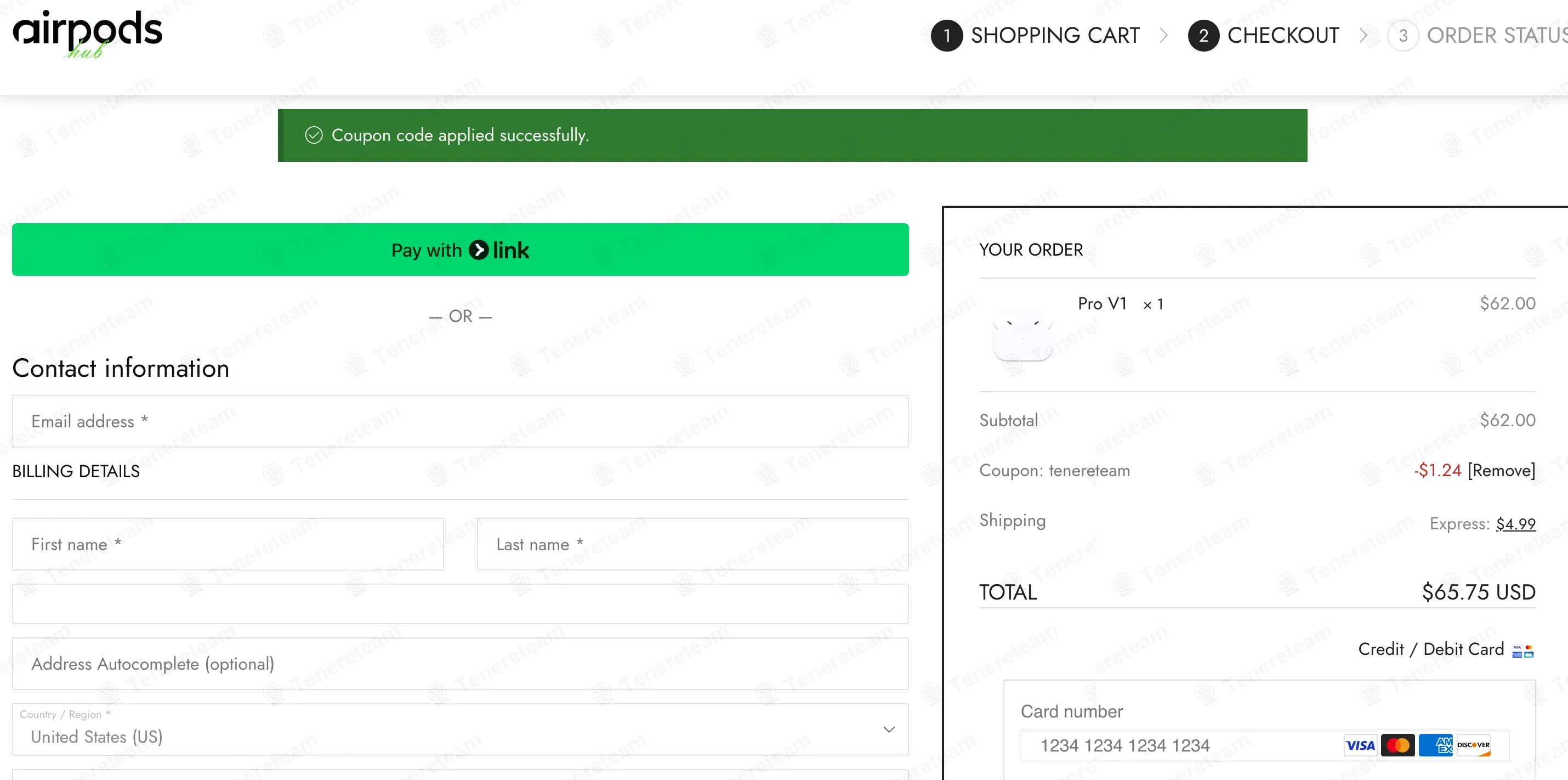Select the ORDER STATUS step
The image size is (1568, 780).
pyautogui.click(x=1497, y=35)
